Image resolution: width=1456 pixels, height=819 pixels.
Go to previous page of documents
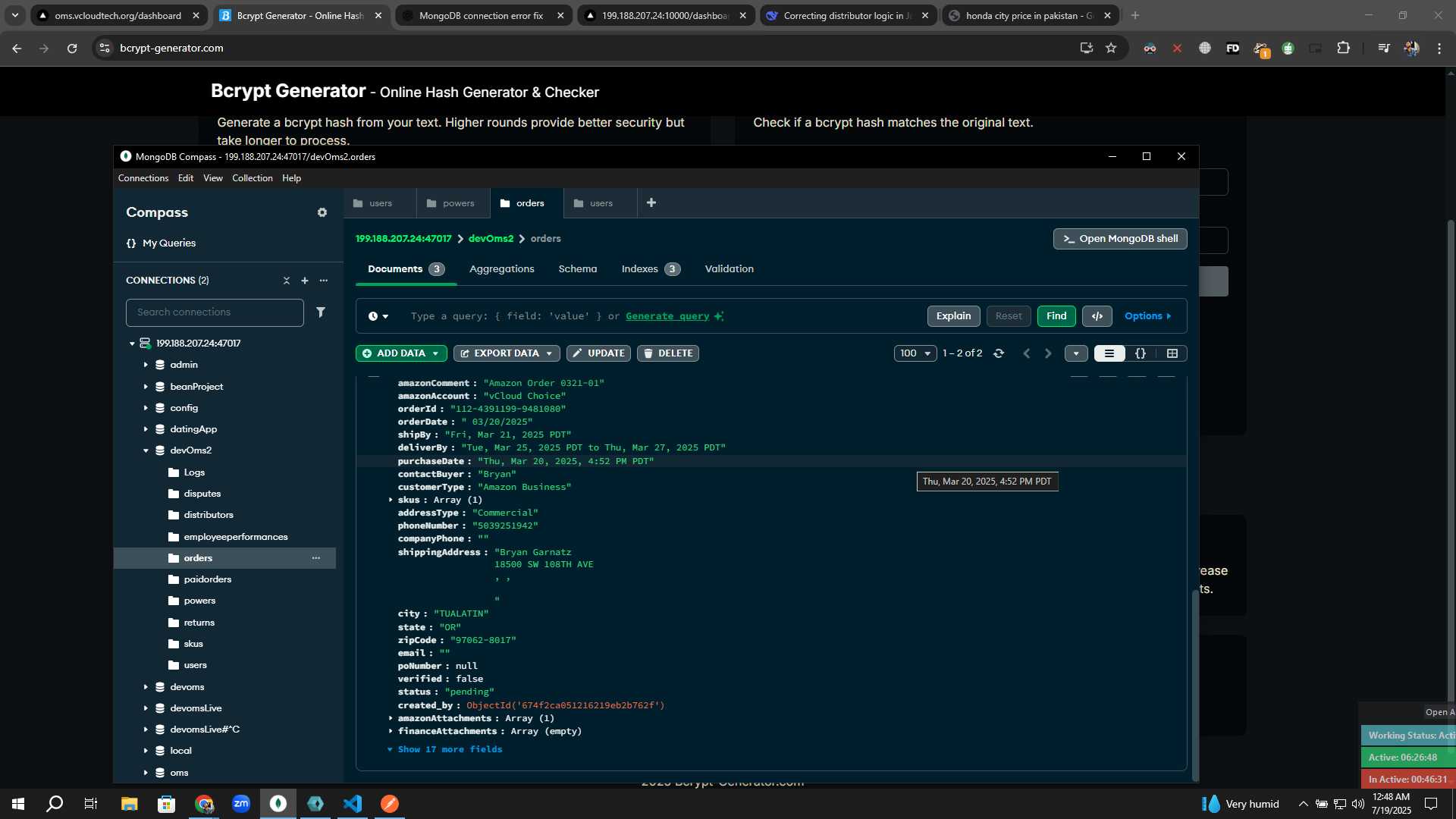(x=1027, y=353)
